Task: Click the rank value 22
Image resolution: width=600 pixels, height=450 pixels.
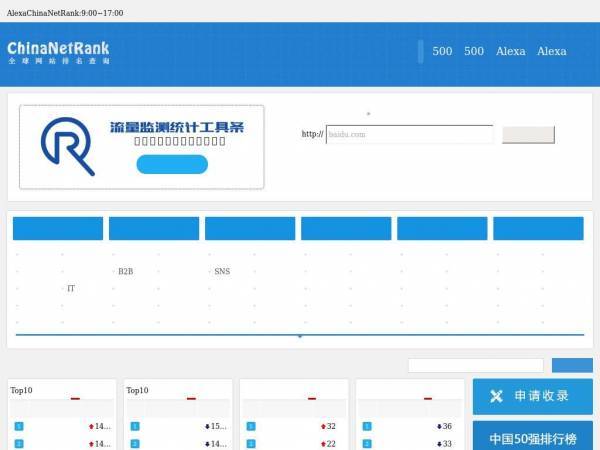Action: tap(331, 444)
